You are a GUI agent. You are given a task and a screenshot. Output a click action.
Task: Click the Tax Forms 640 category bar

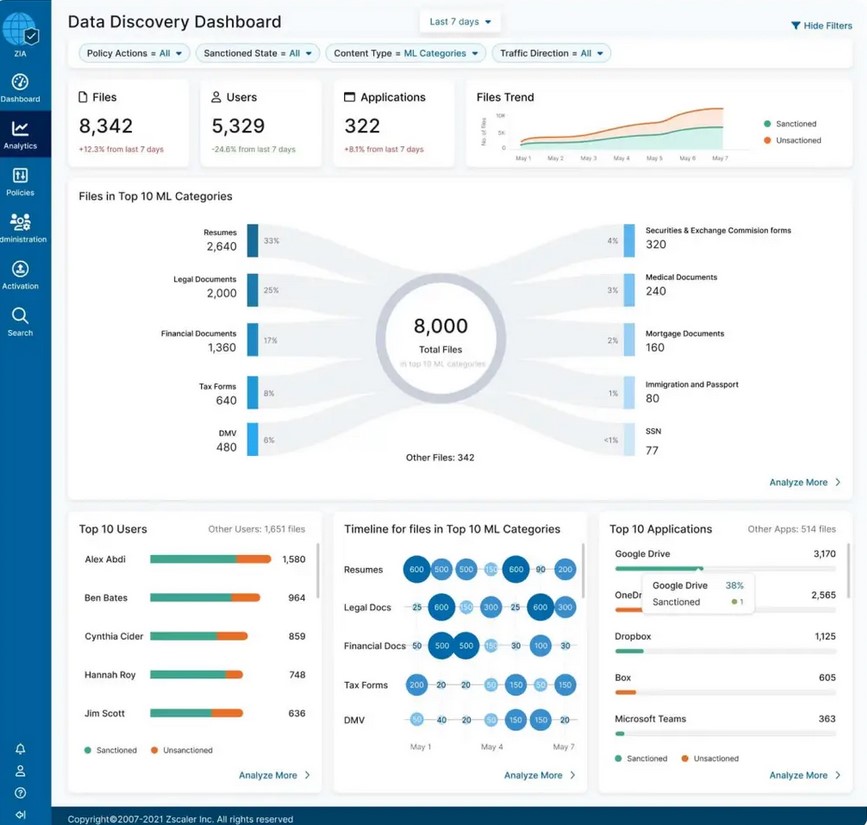(x=253, y=393)
